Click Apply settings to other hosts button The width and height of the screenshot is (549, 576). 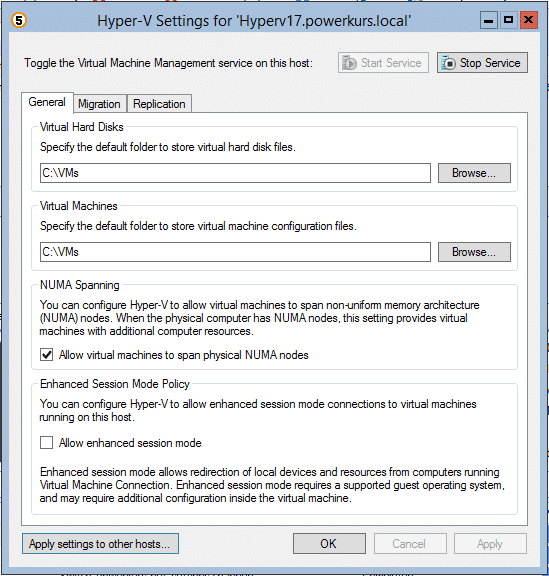pos(100,544)
